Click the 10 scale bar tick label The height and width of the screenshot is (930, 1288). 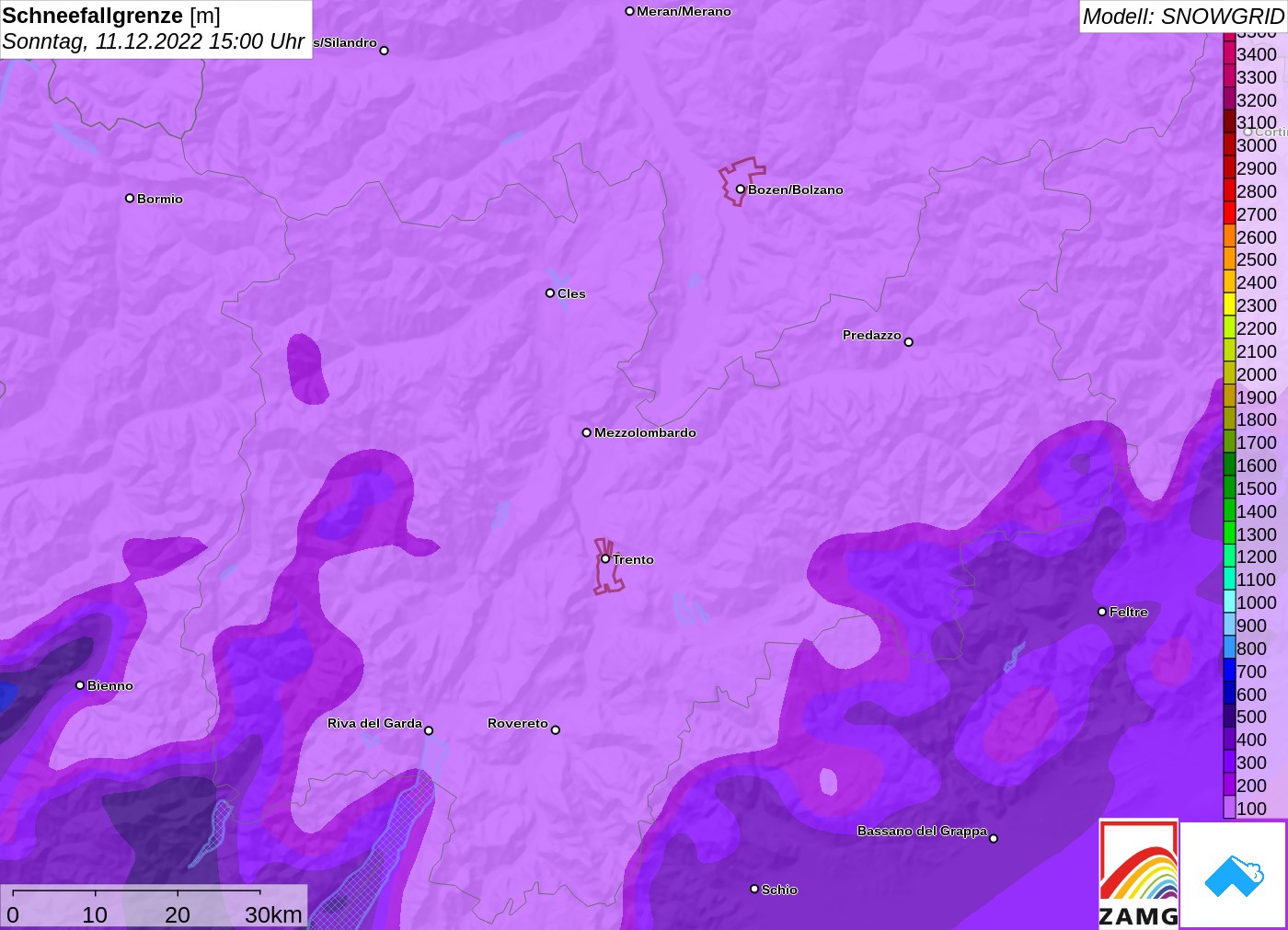[95, 914]
